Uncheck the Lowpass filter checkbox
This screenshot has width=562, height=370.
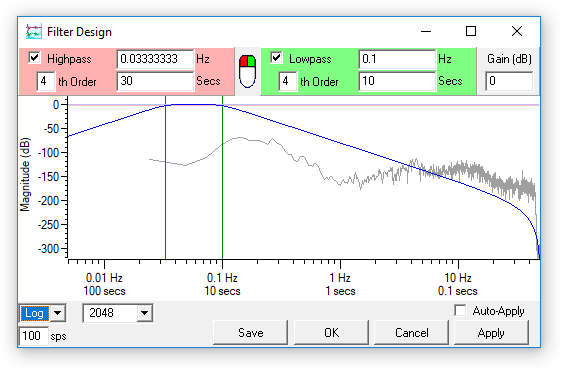click(276, 58)
